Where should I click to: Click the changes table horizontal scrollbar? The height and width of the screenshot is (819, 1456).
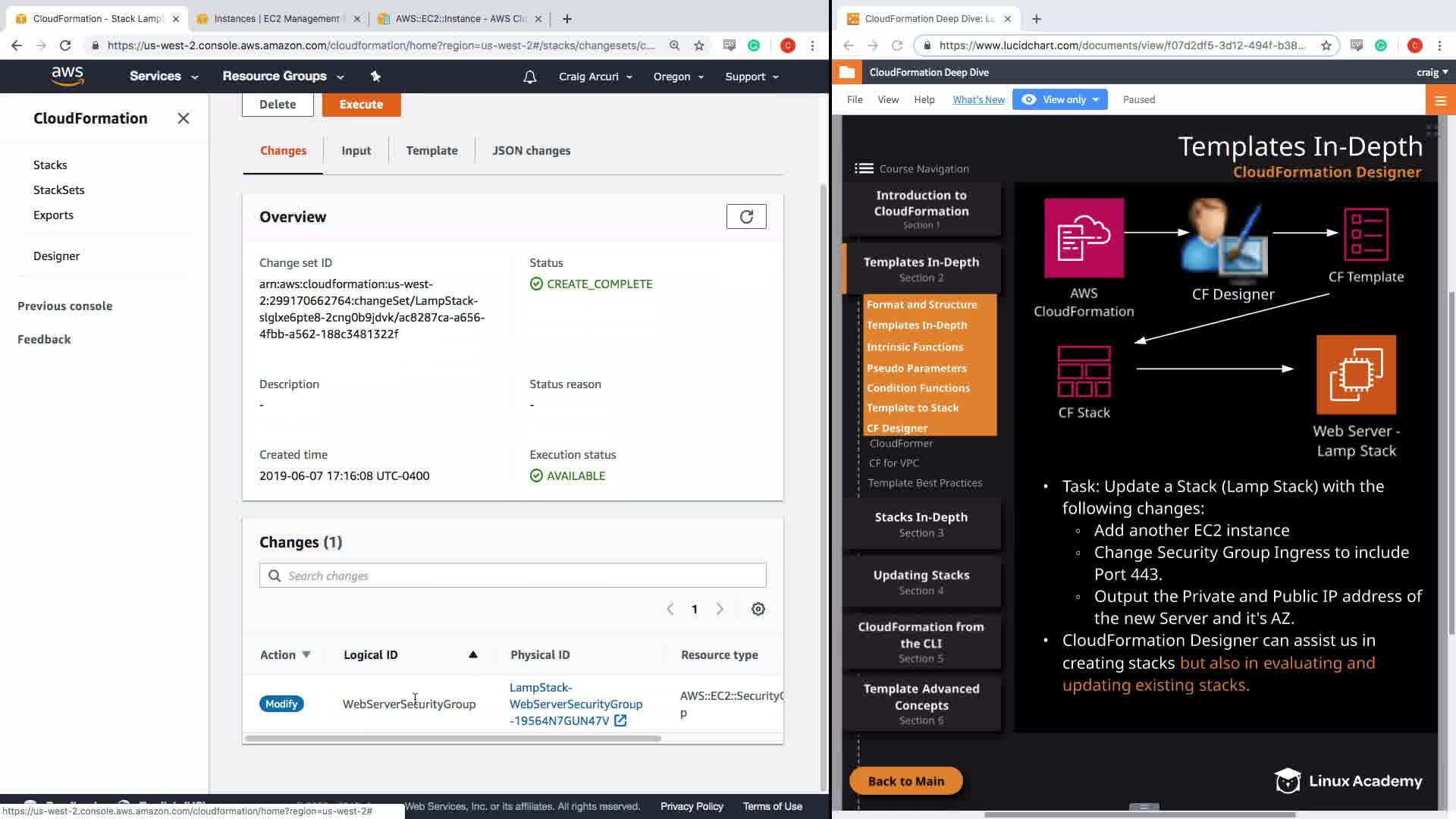(x=453, y=738)
